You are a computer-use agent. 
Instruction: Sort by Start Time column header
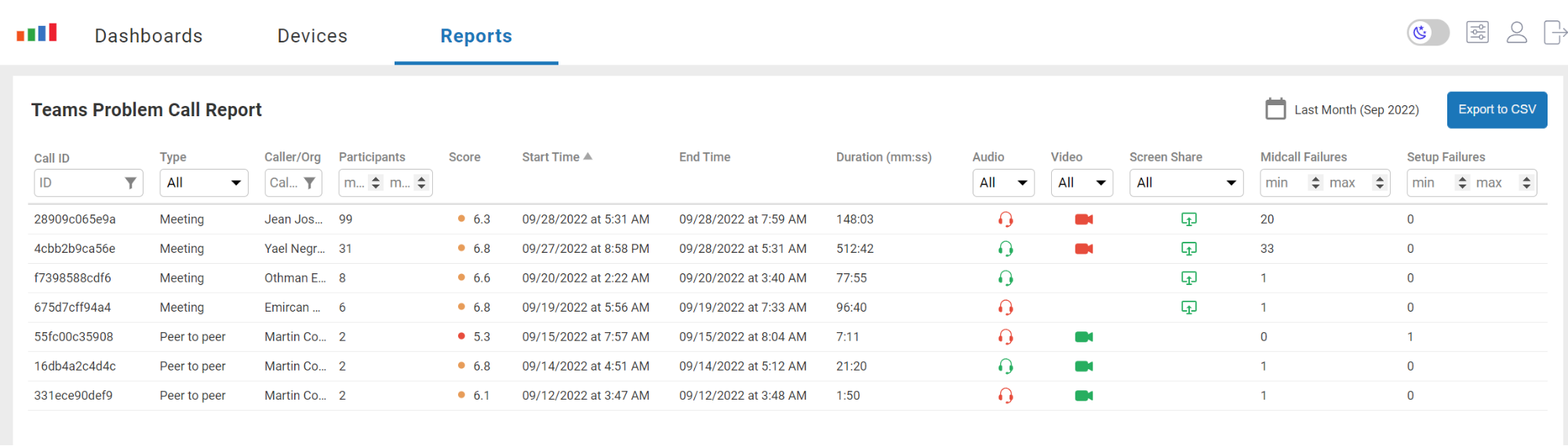click(x=557, y=157)
